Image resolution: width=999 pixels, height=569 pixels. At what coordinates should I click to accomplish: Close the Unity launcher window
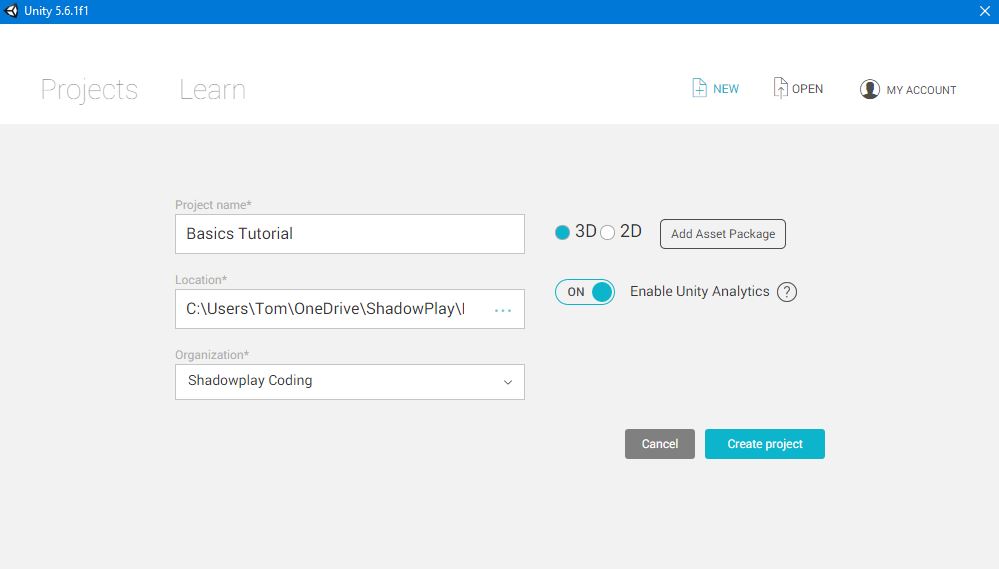(x=983, y=11)
